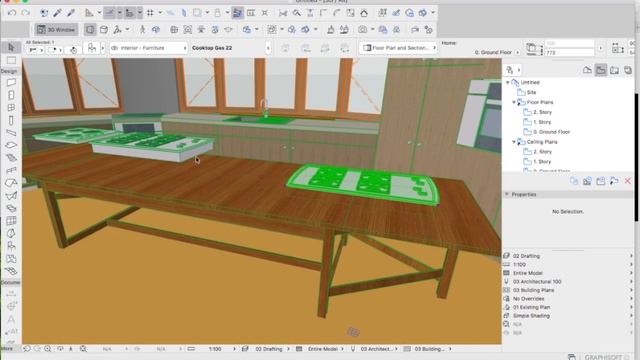Redo the action with redo arrow
This screenshot has width=640, height=360.
(25, 13)
